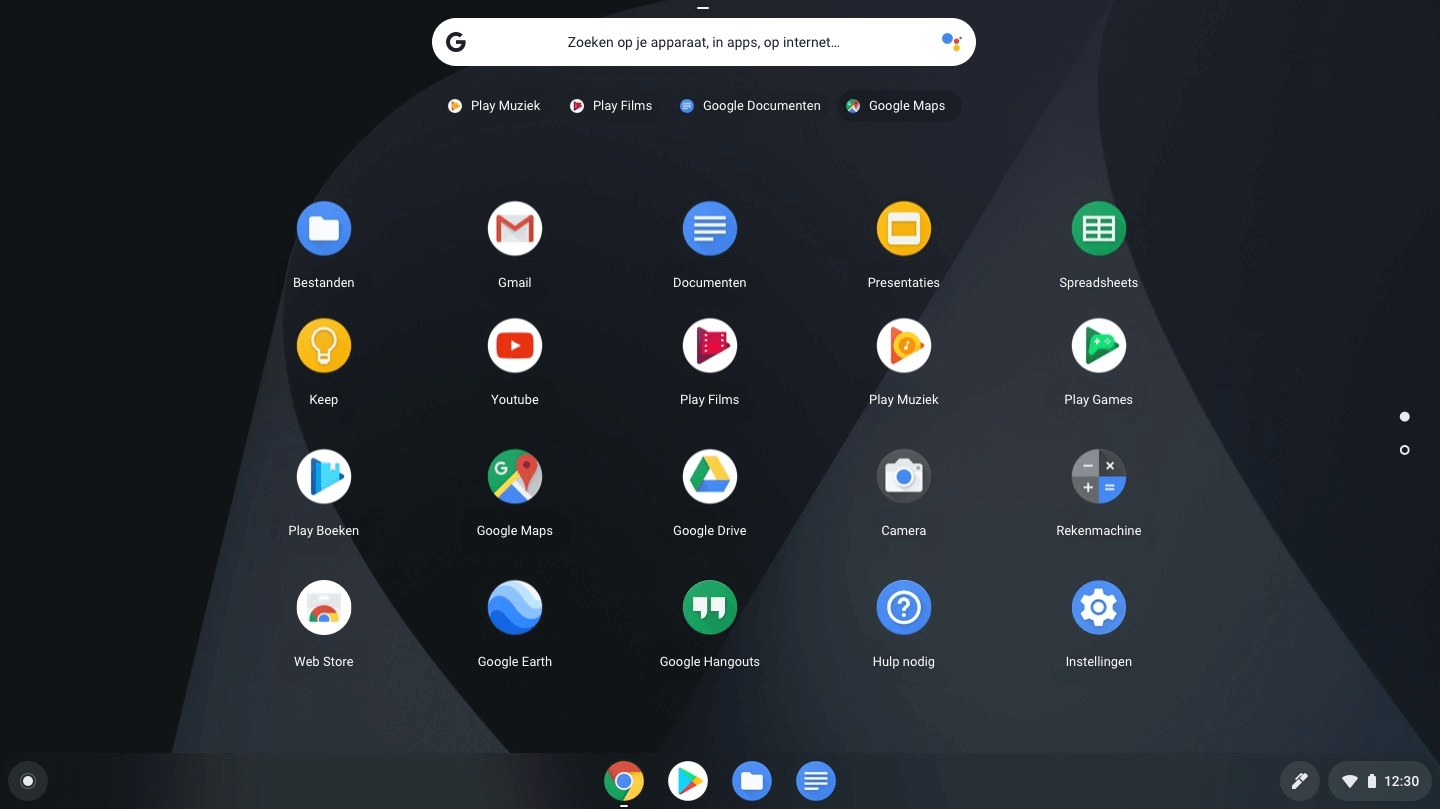Open the Google Hangouts app

tap(709, 608)
